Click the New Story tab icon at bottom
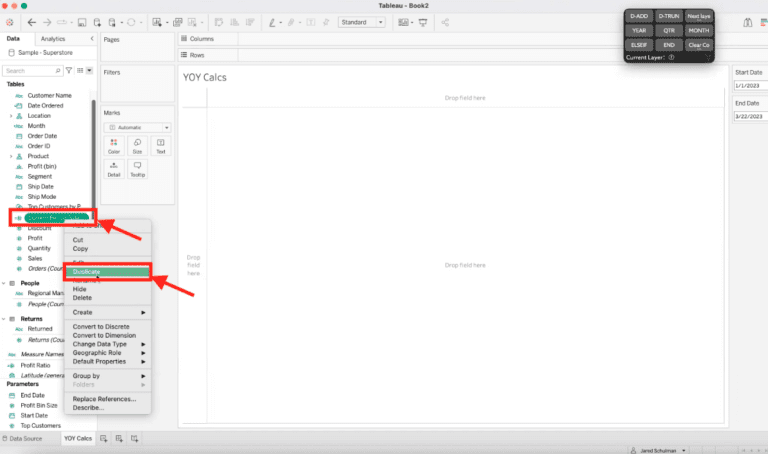768x454 pixels. coord(135,438)
